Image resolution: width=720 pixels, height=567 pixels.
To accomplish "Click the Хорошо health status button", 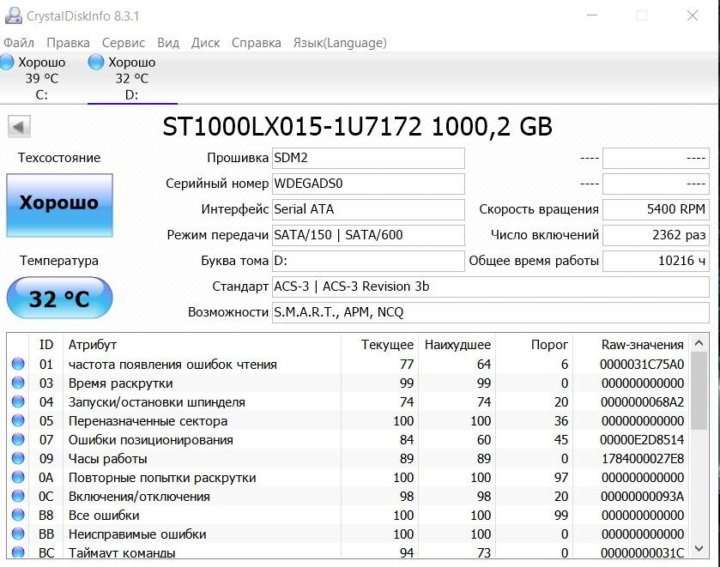I will (59, 204).
